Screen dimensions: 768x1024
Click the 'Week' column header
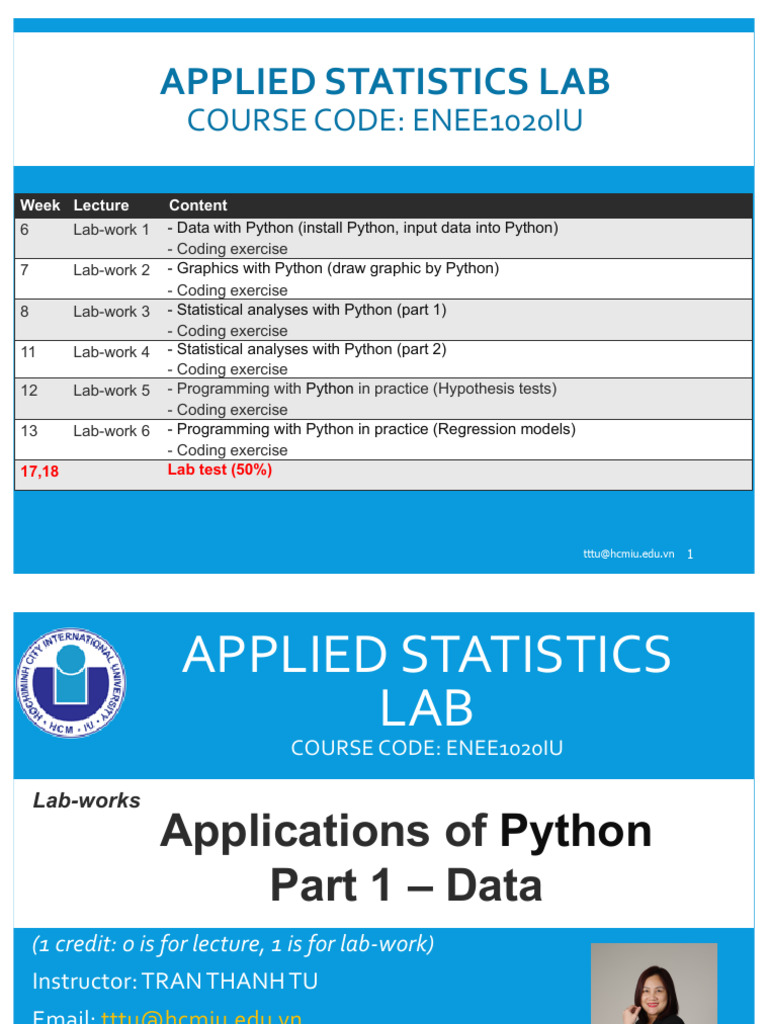pos(40,205)
